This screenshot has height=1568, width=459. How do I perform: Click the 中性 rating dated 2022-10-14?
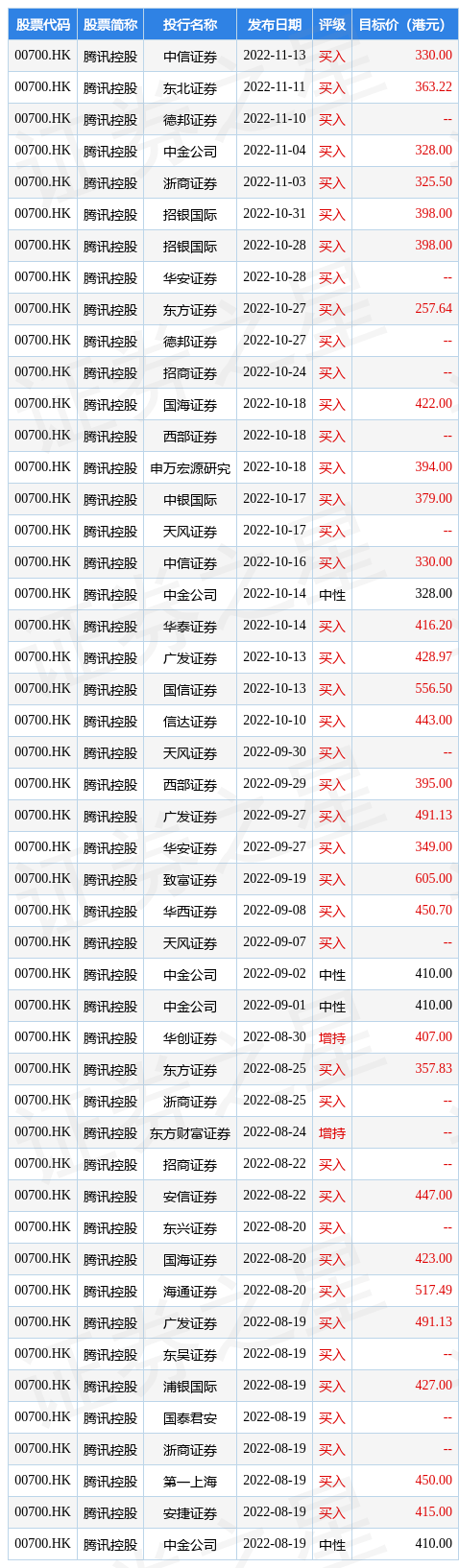332,594
